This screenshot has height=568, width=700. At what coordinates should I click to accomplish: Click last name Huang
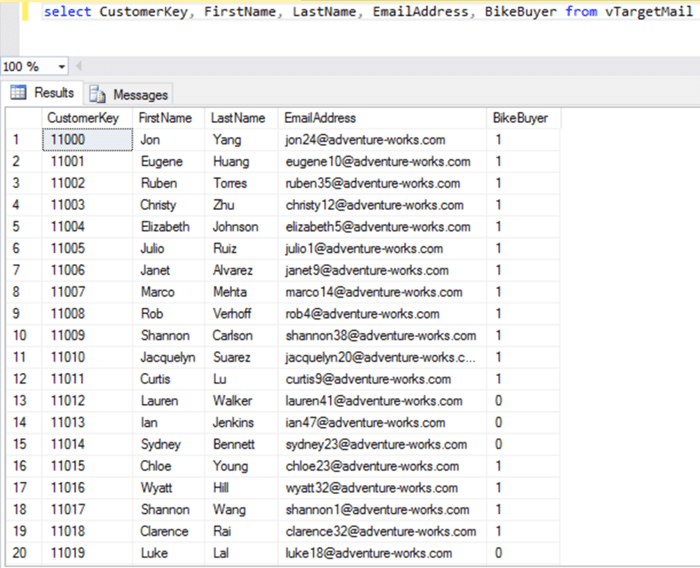(x=231, y=162)
